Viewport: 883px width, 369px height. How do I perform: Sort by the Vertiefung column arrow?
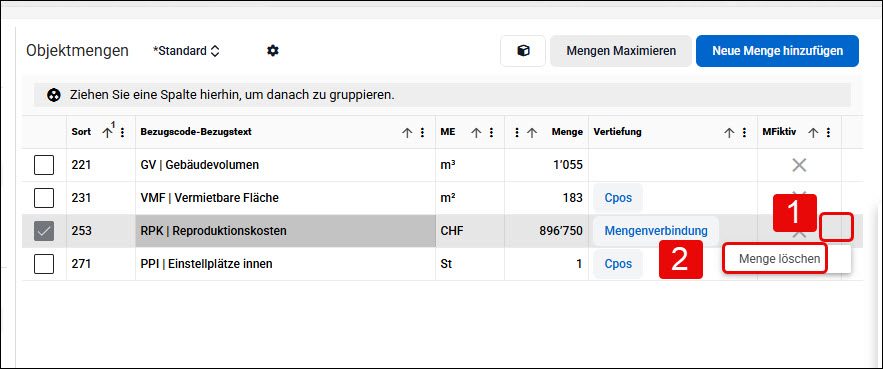click(729, 132)
